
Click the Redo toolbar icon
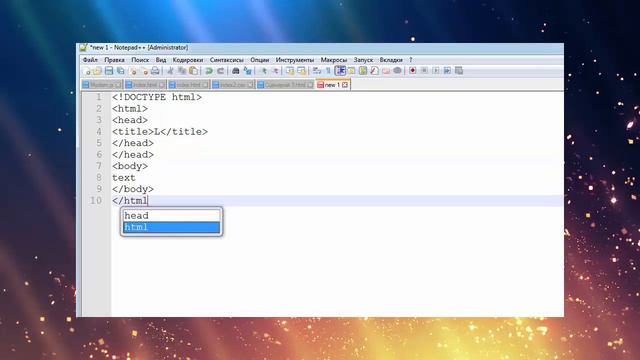pyautogui.click(x=220, y=71)
